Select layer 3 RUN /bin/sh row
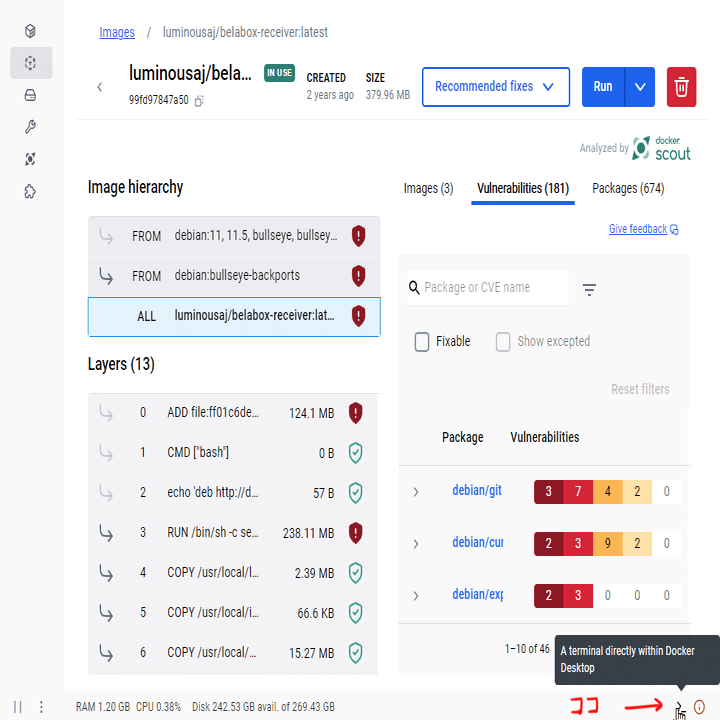The image size is (720, 720). tap(233, 533)
